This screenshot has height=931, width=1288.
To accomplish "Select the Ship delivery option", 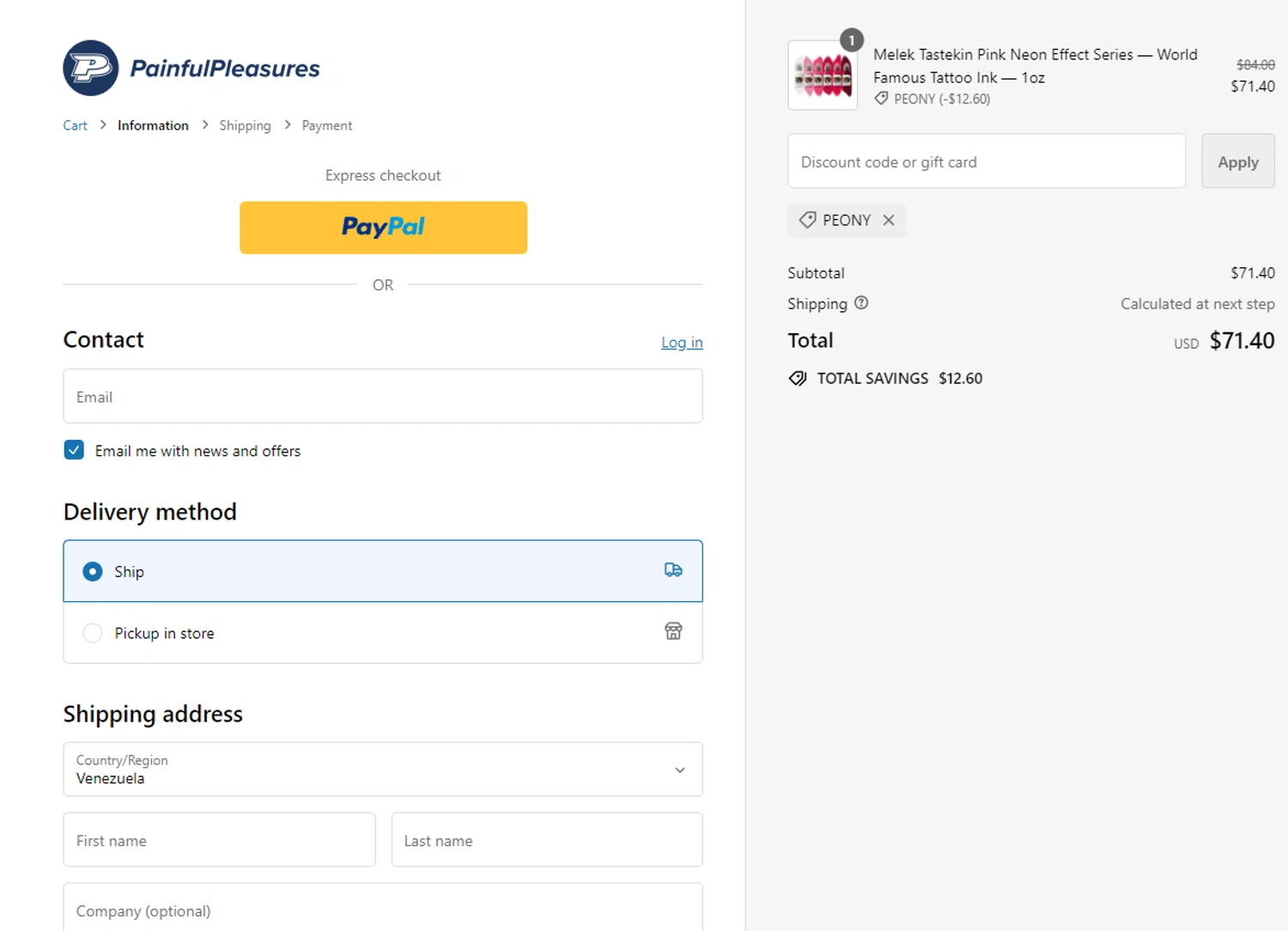I will (383, 571).
